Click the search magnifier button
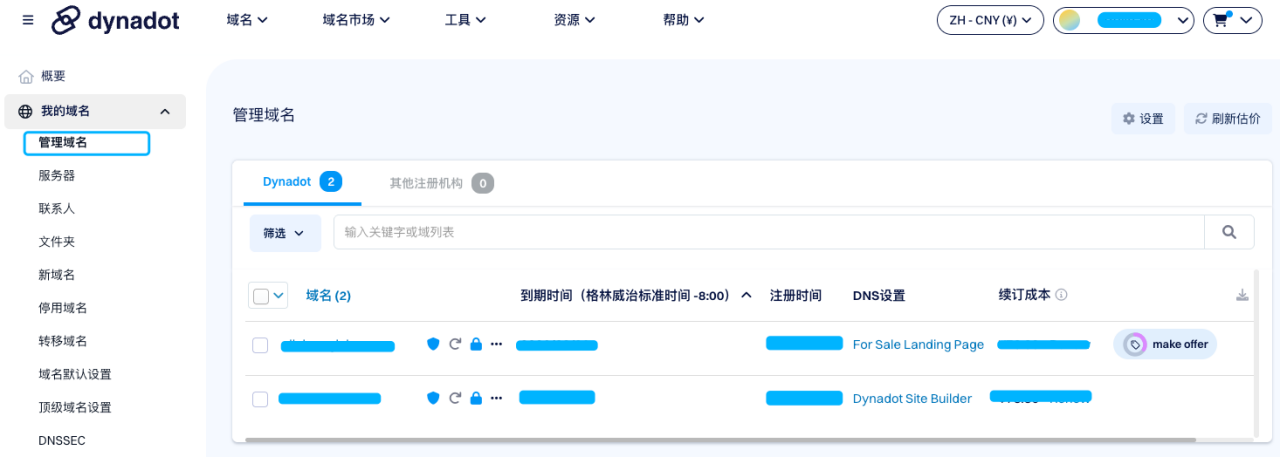This screenshot has height=457, width=1280. [x=1229, y=232]
